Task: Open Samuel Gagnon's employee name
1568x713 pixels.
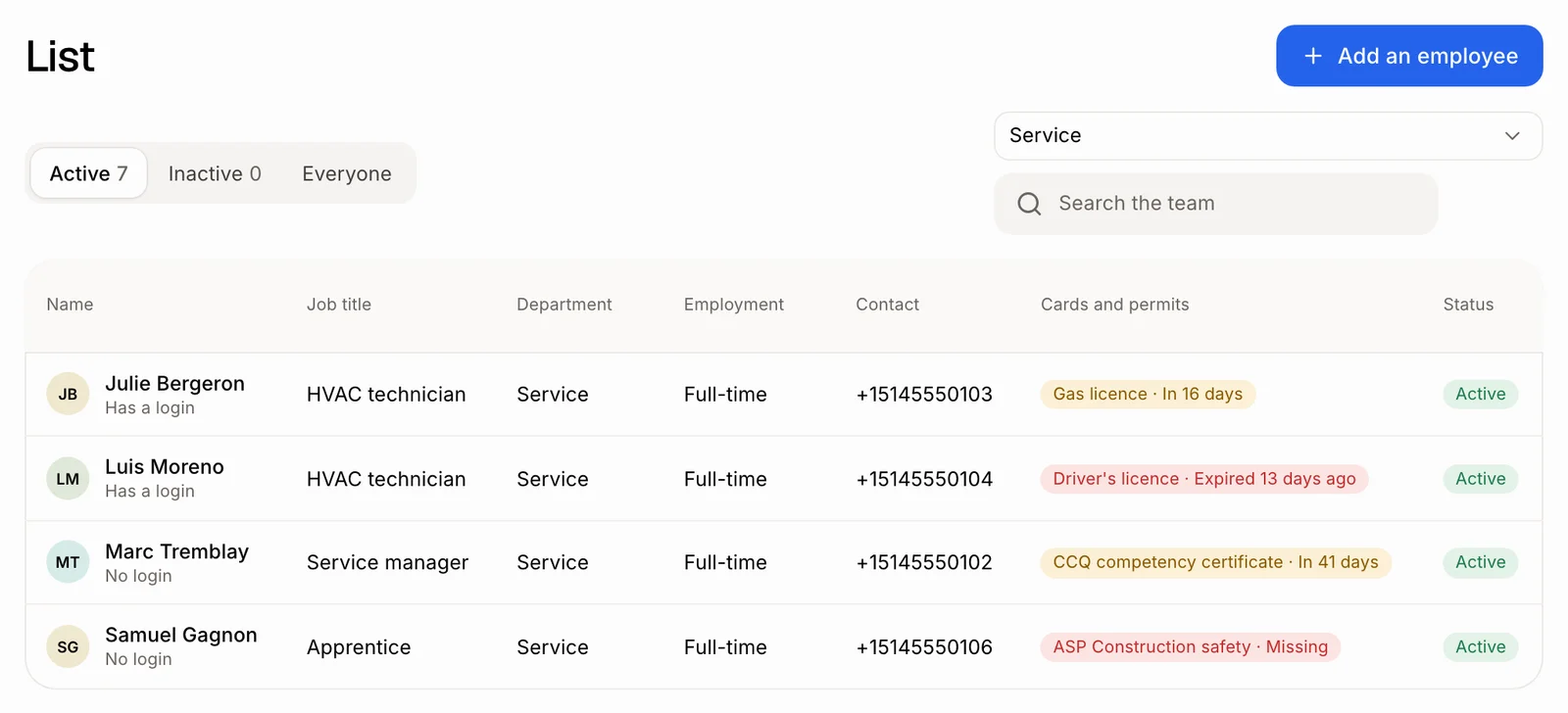Action: click(x=181, y=635)
